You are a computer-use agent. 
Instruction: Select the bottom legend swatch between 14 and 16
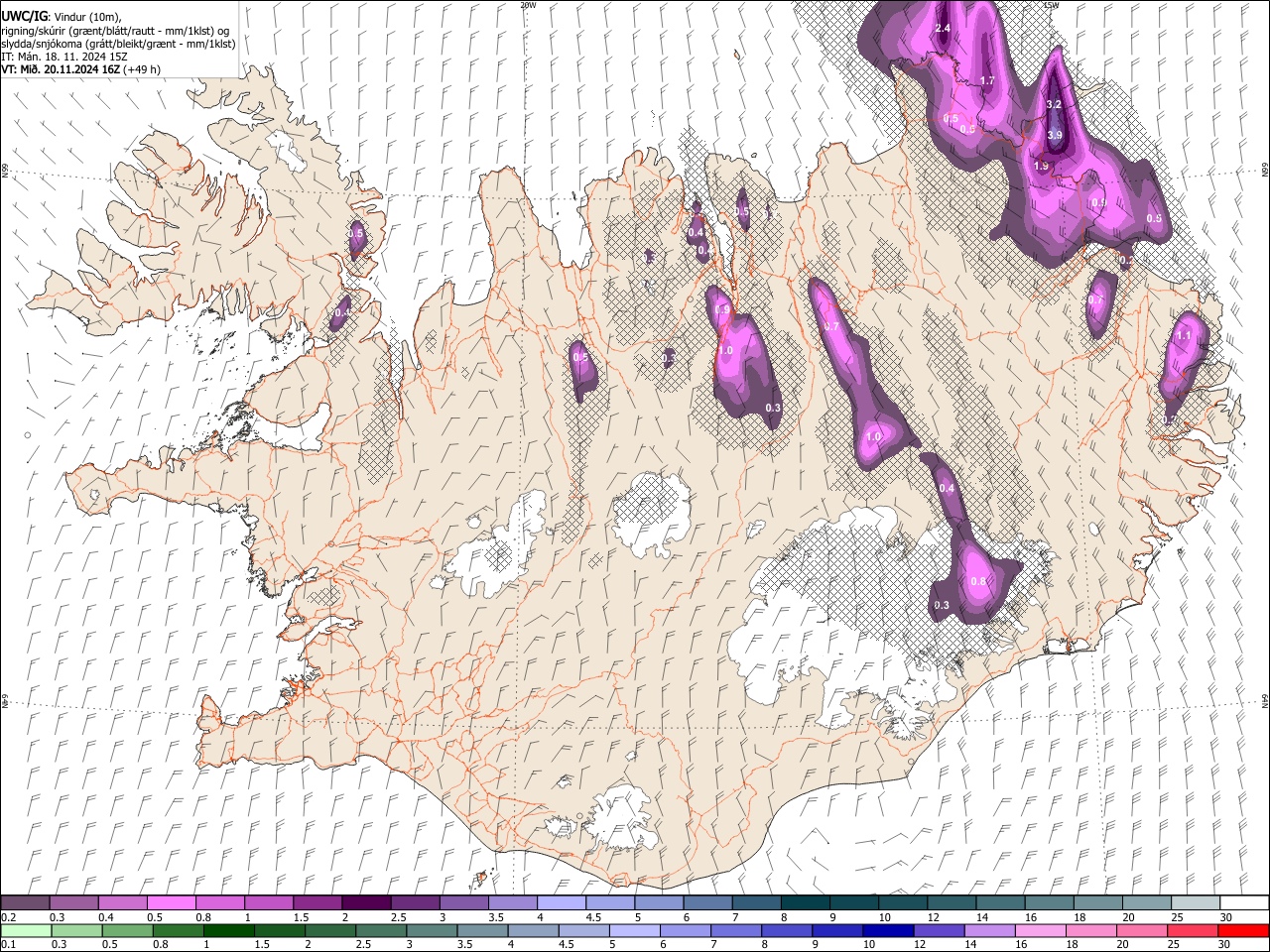[988, 930]
